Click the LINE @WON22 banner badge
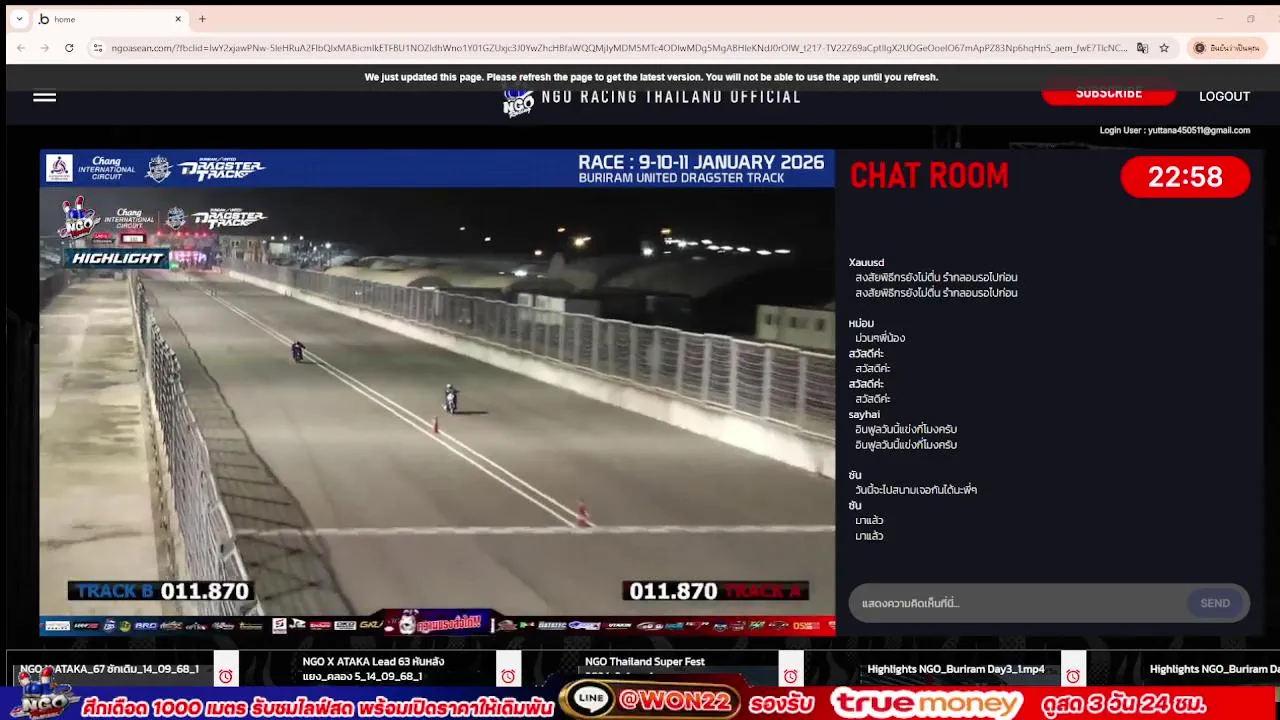 pos(650,702)
